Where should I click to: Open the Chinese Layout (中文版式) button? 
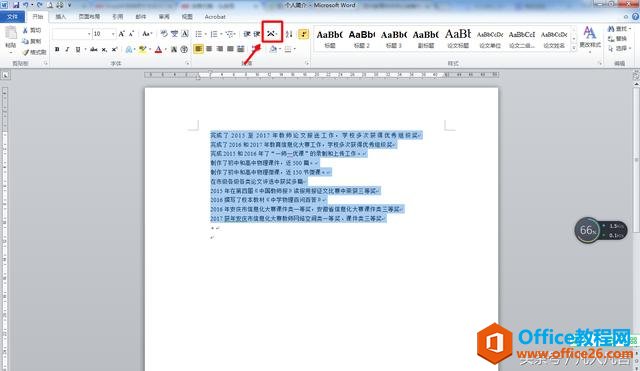point(272,34)
